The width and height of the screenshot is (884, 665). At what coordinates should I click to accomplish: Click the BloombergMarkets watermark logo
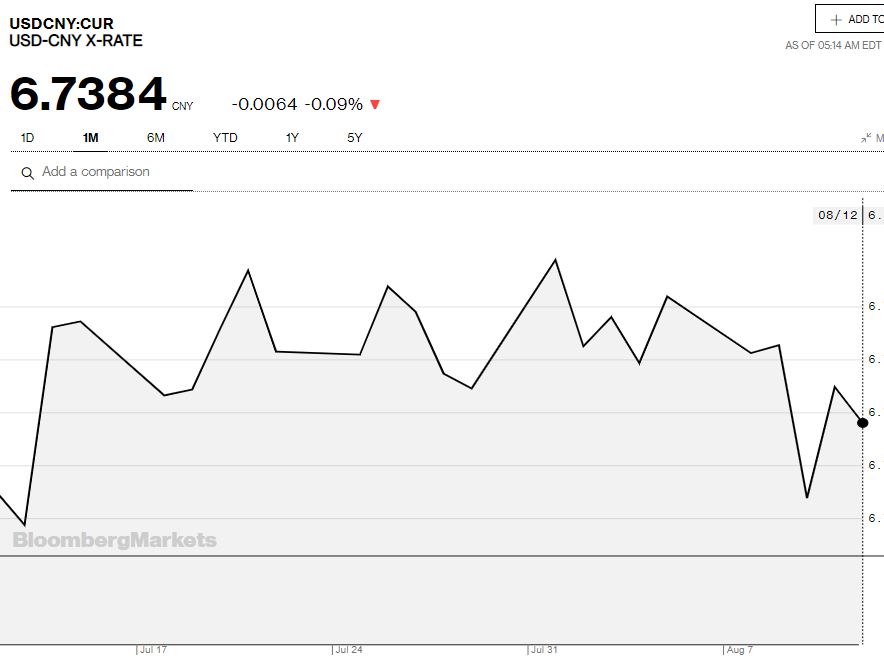tap(114, 540)
